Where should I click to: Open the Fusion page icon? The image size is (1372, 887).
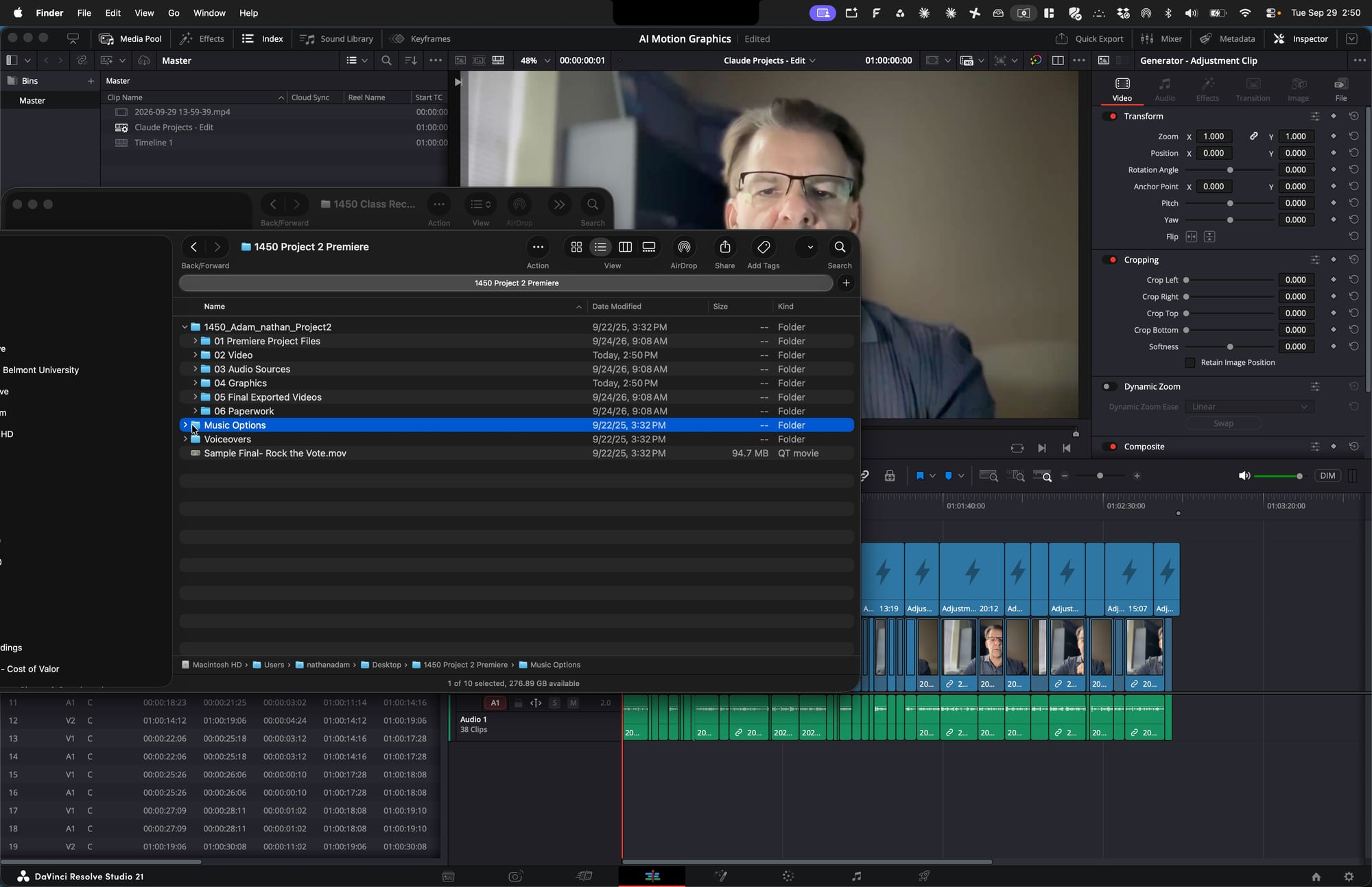[721, 876]
